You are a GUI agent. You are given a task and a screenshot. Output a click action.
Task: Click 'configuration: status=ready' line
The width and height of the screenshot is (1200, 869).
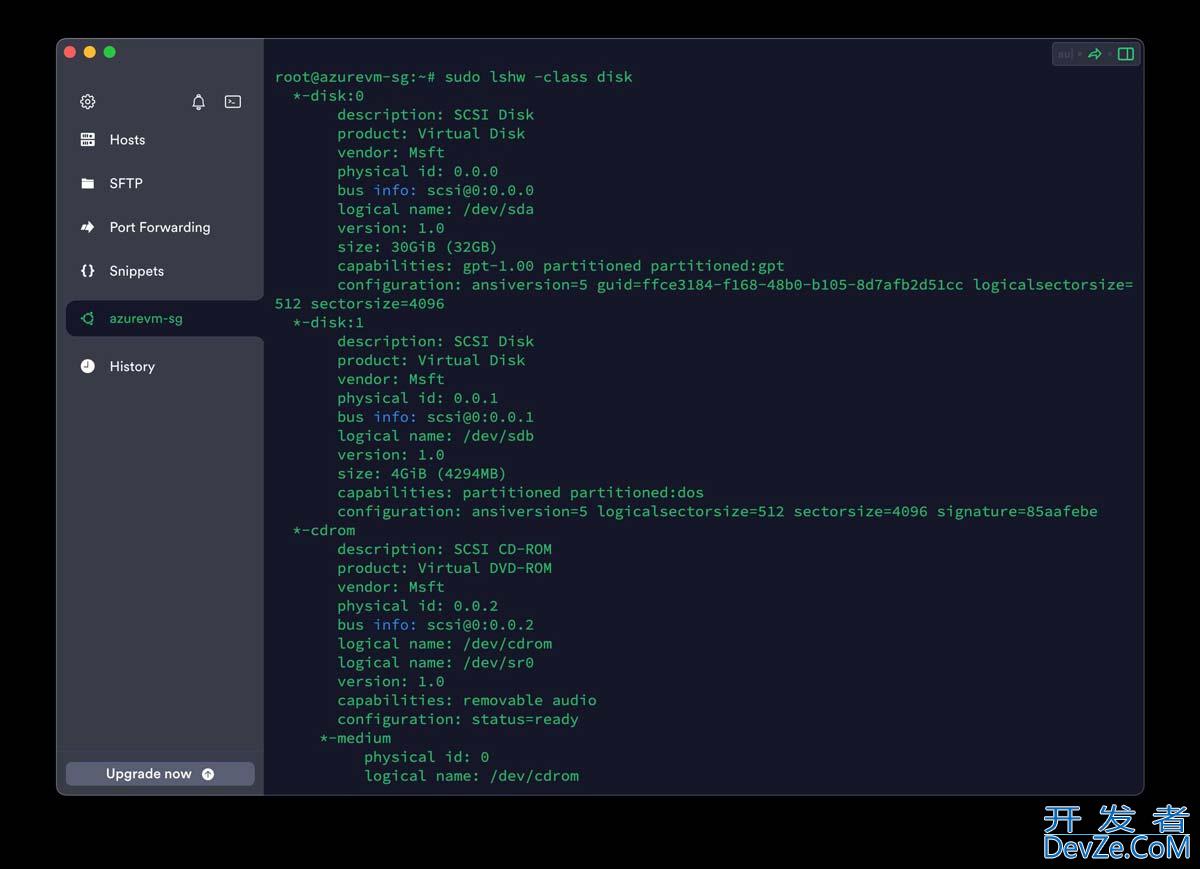[x=458, y=719]
